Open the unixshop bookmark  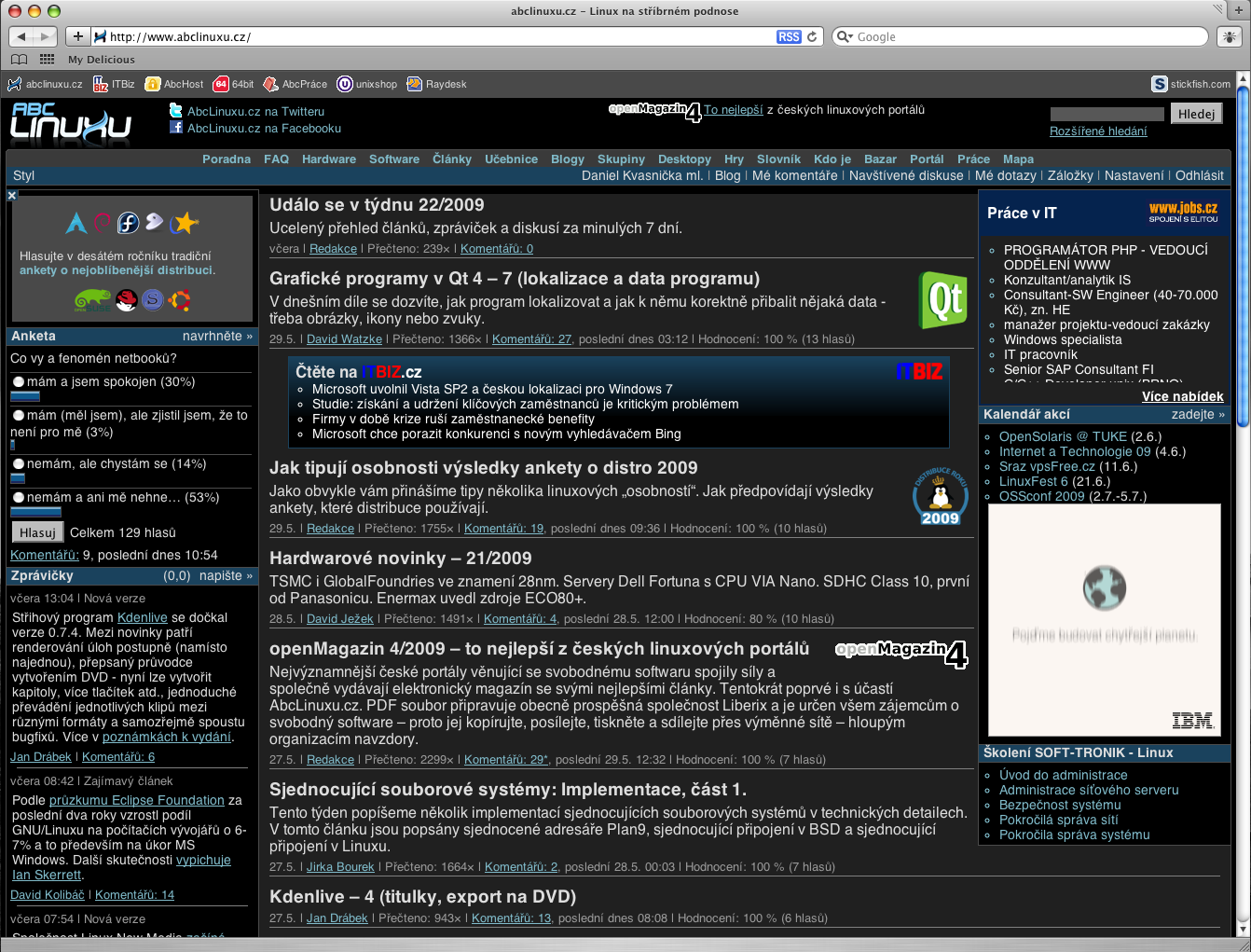367,84
